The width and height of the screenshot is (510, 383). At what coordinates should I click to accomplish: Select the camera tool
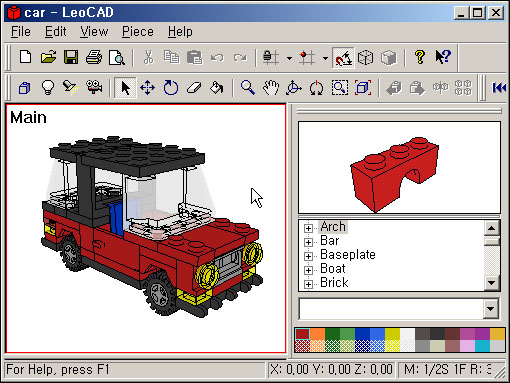[94, 88]
